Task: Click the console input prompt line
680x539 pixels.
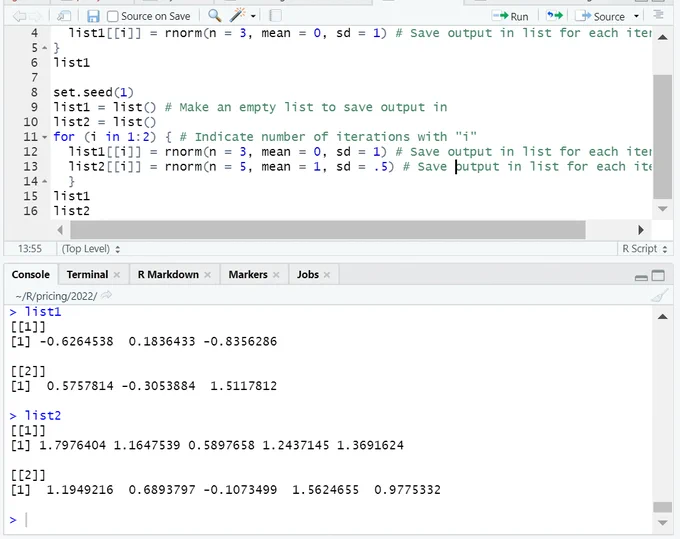Action: pos(330,519)
